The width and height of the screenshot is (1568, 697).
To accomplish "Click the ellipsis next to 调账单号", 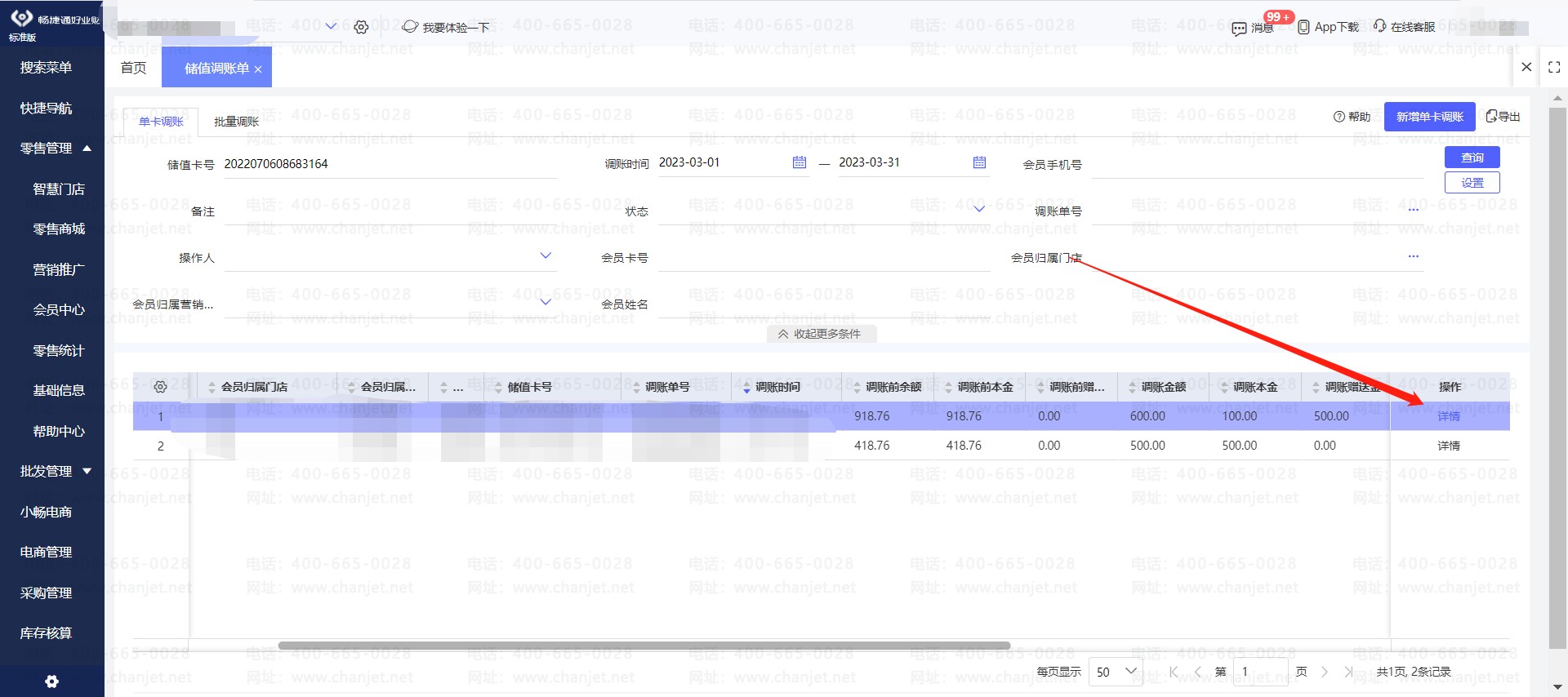I will pos(1414,210).
